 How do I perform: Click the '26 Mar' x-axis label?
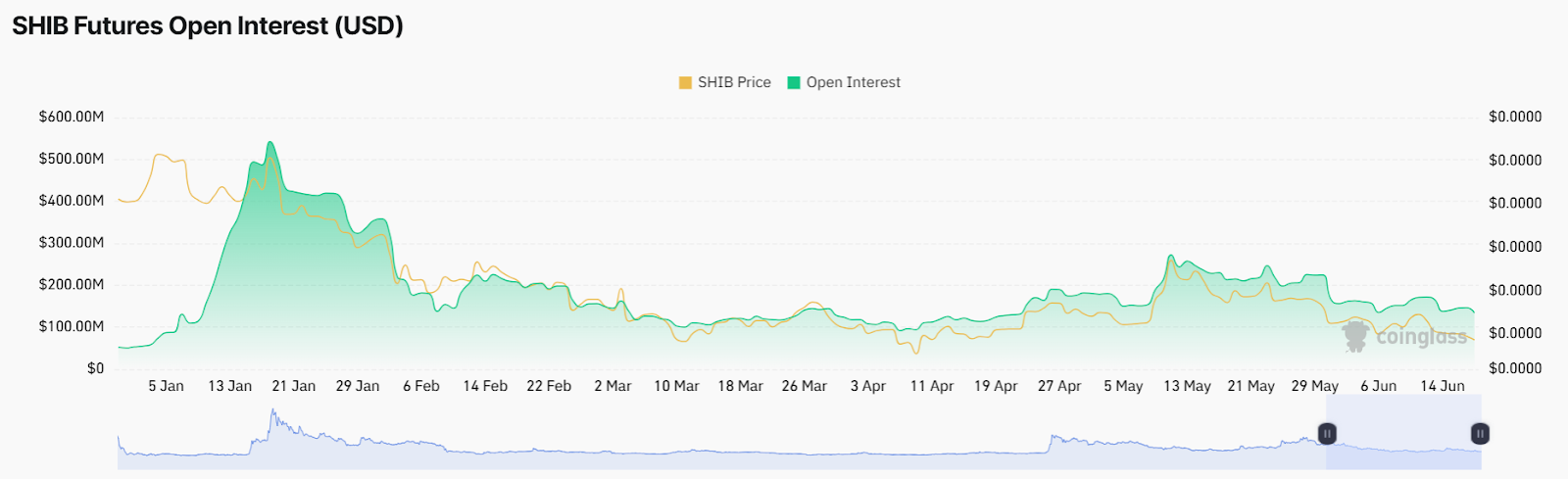(805, 386)
